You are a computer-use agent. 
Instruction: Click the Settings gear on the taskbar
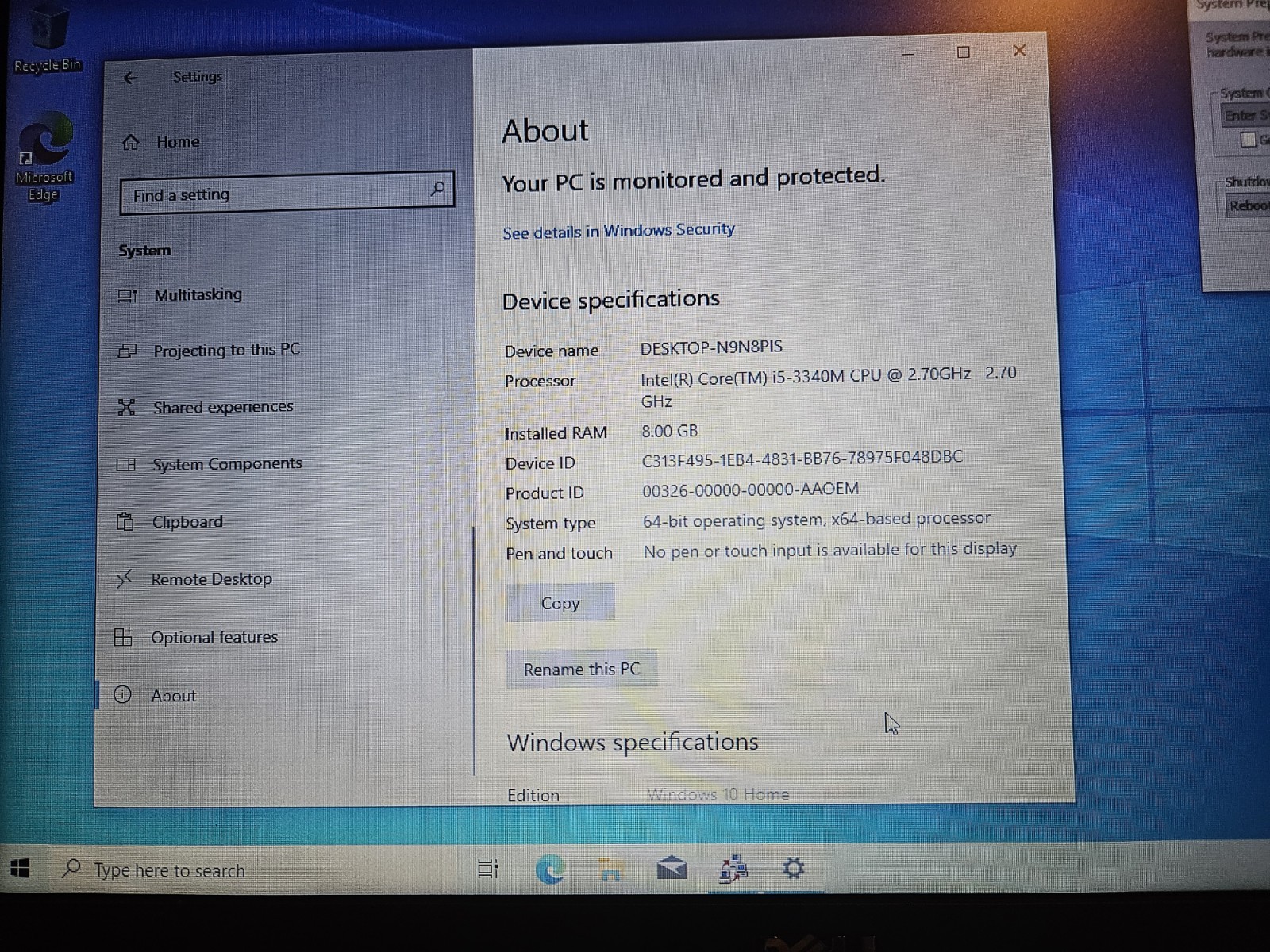pyautogui.click(x=794, y=868)
